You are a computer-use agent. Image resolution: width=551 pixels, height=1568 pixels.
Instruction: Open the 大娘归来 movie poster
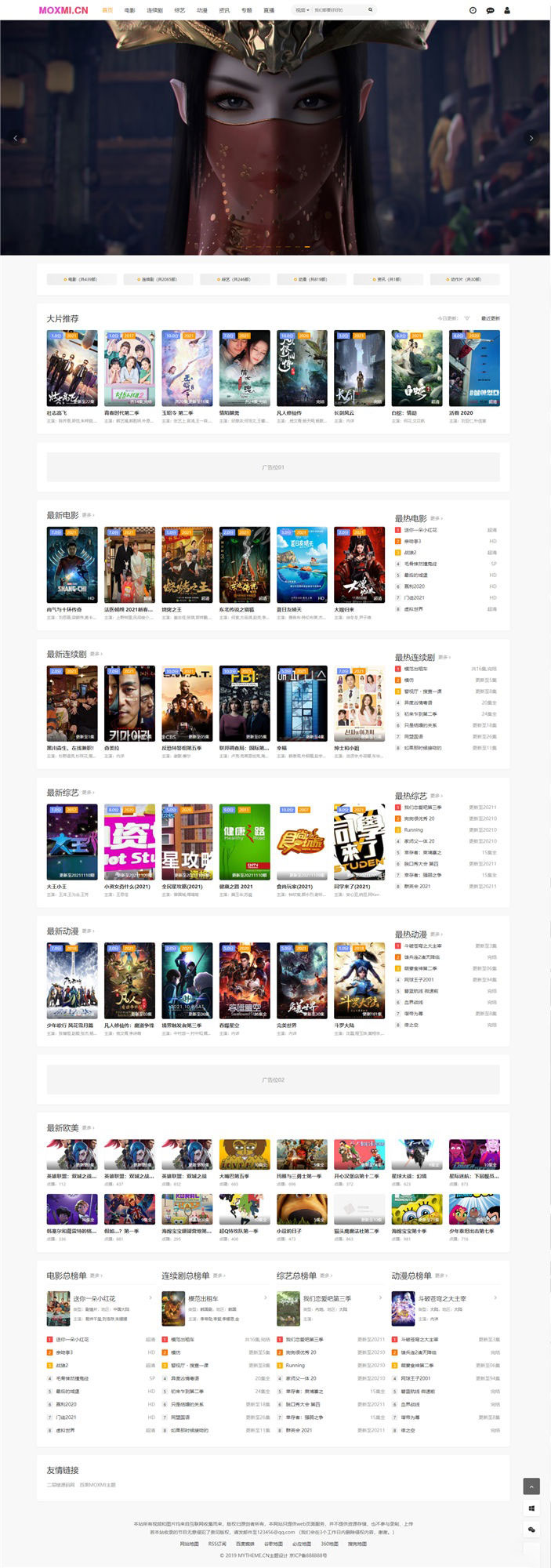(x=360, y=564)
